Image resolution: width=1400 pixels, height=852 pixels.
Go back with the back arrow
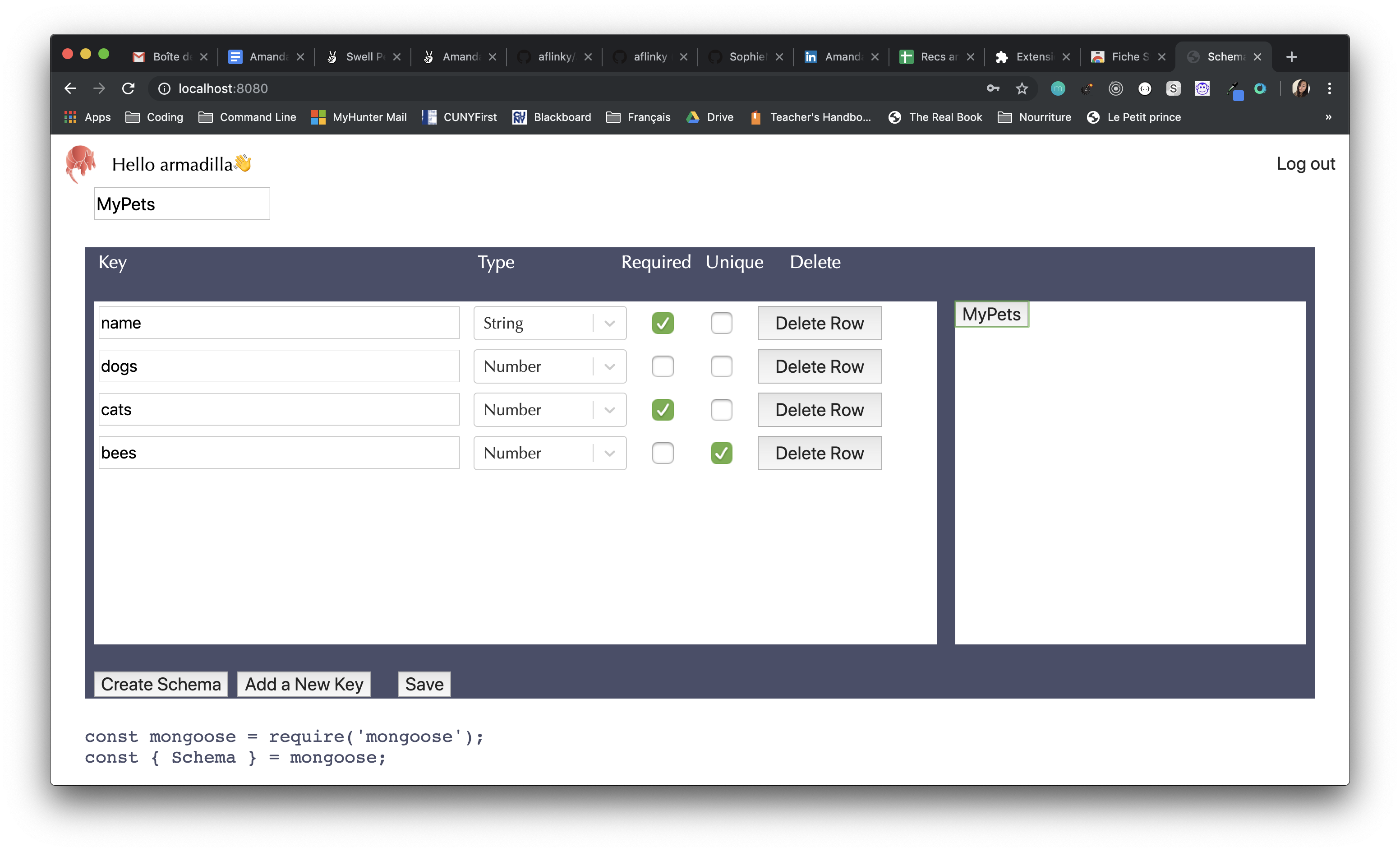pyautogui.click(x=70, y=88)
